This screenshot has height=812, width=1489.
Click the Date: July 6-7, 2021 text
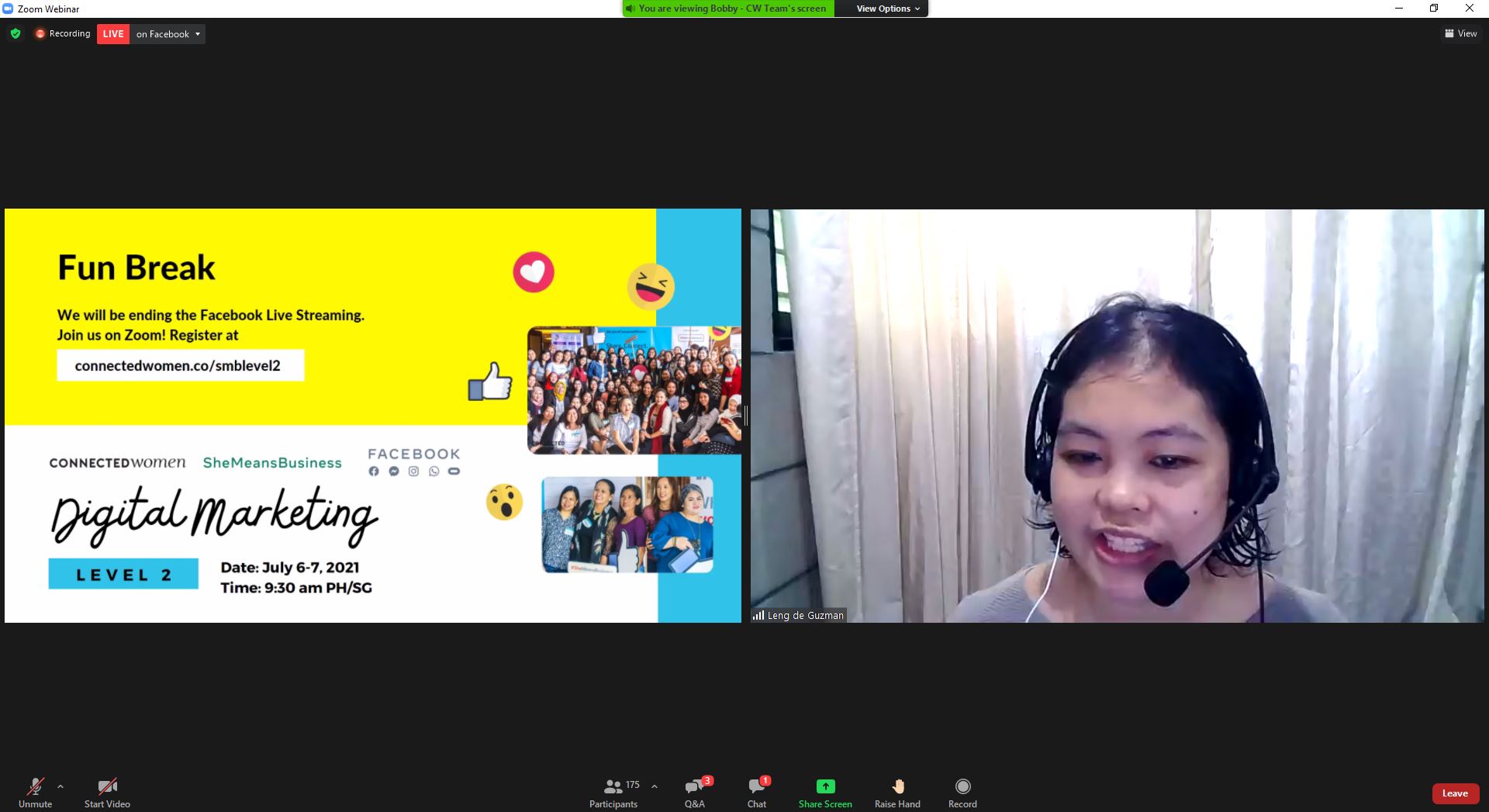[290, 567]
